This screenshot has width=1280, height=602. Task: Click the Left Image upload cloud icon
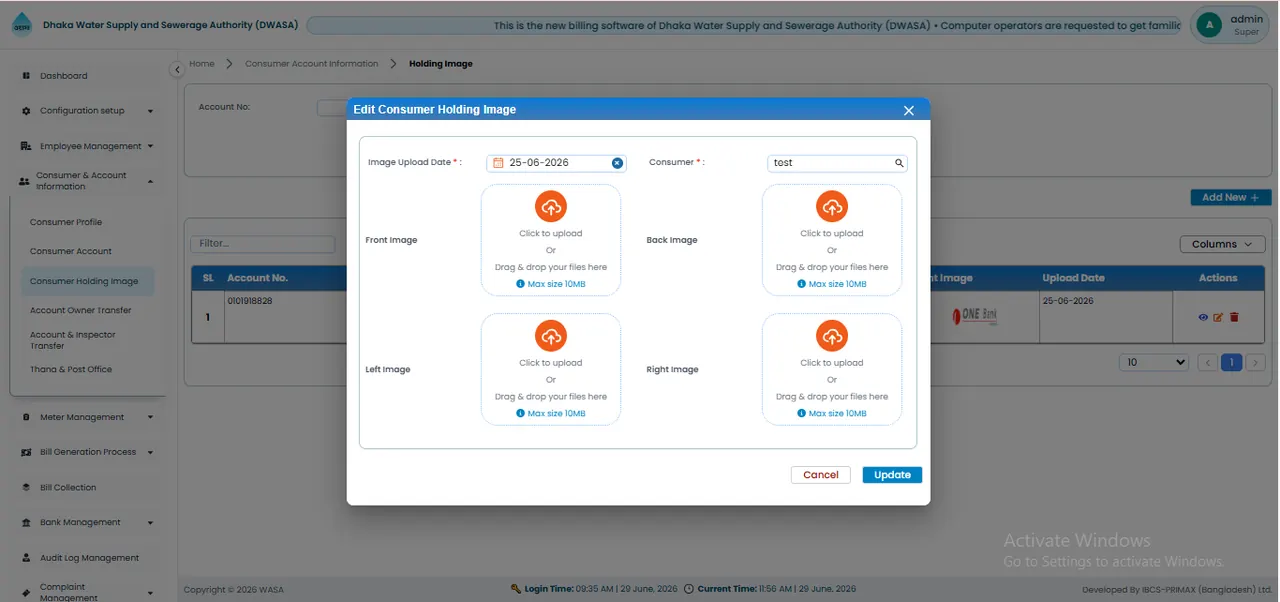551,336
